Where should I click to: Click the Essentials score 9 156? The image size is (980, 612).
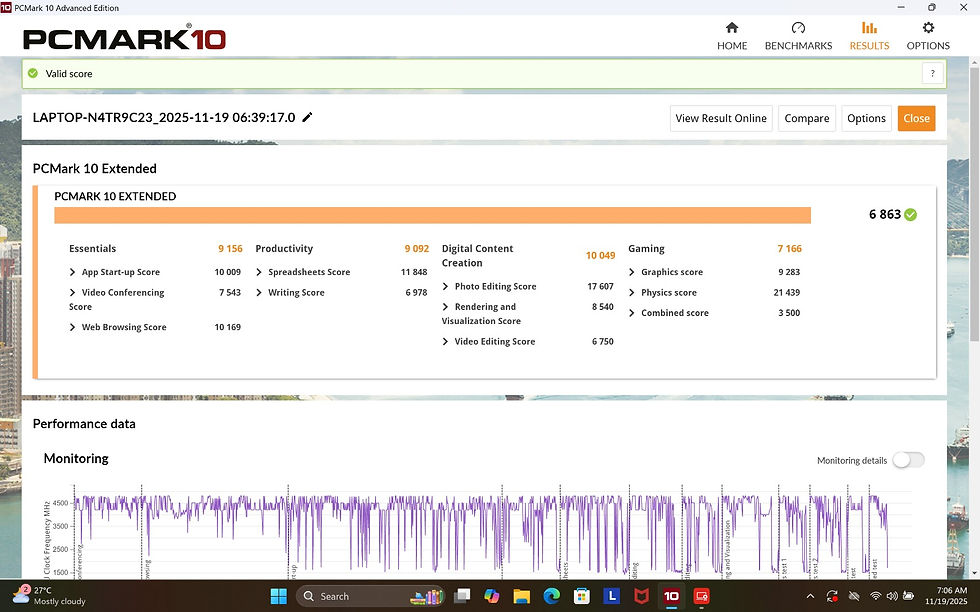[x=230, y=249]
